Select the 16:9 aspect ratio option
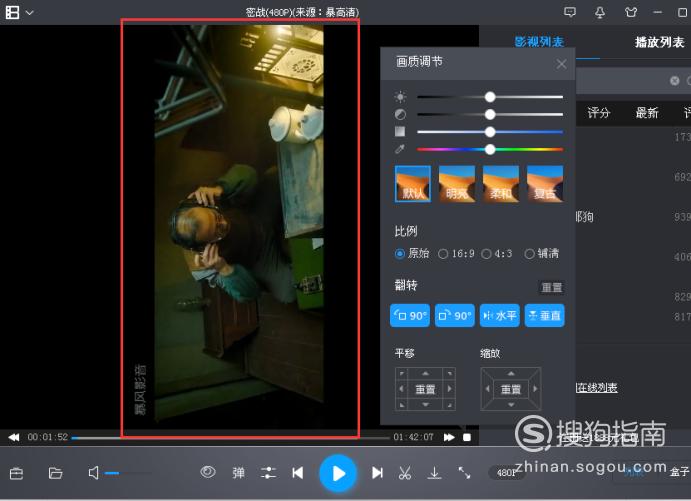Image resolution: width=691 pixels, height=501 pixels. [x=457, y=254]
